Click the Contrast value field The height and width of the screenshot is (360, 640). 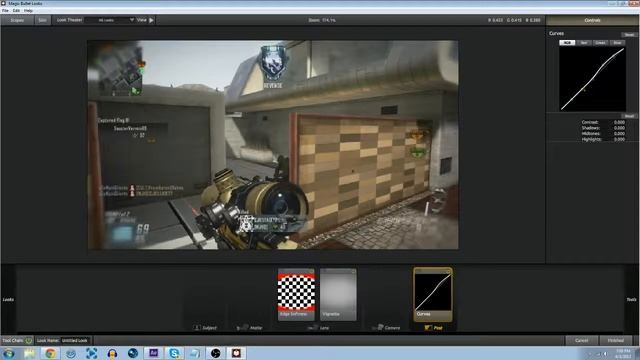pyautogui.click(x=619, y=122)
